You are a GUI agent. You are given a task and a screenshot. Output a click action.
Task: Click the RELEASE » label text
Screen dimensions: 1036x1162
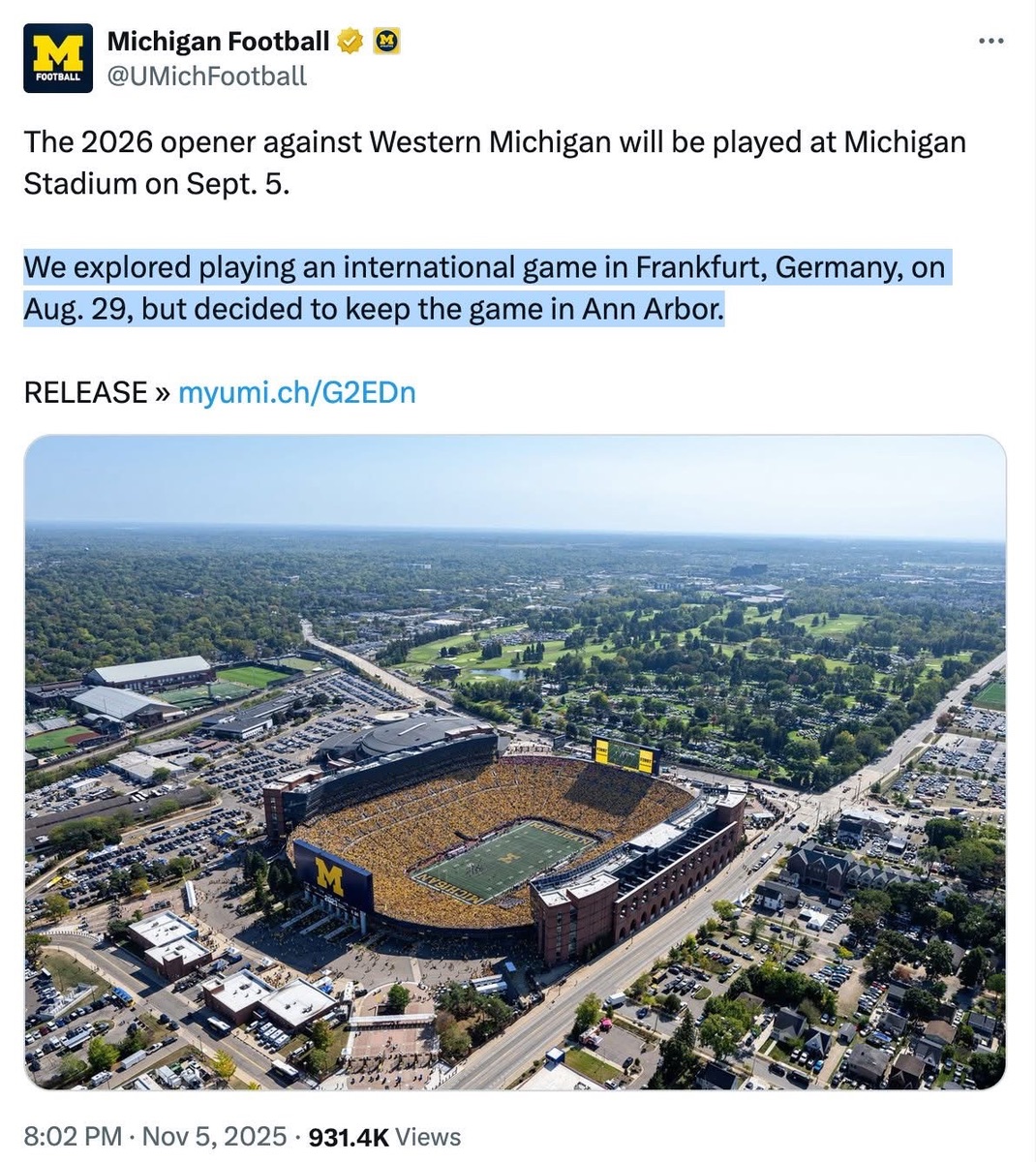97,392
